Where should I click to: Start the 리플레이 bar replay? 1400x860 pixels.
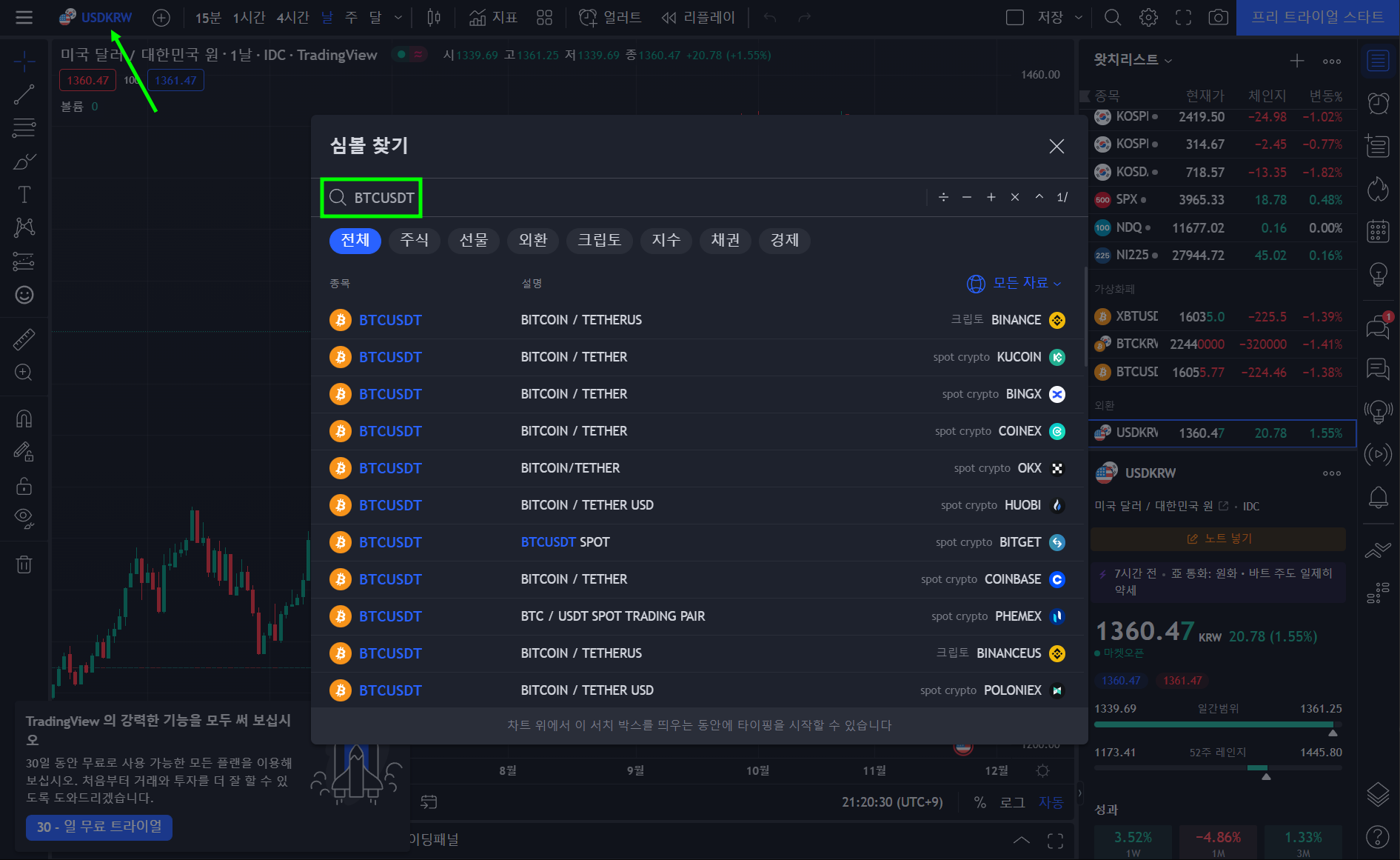tap(698, 17)
